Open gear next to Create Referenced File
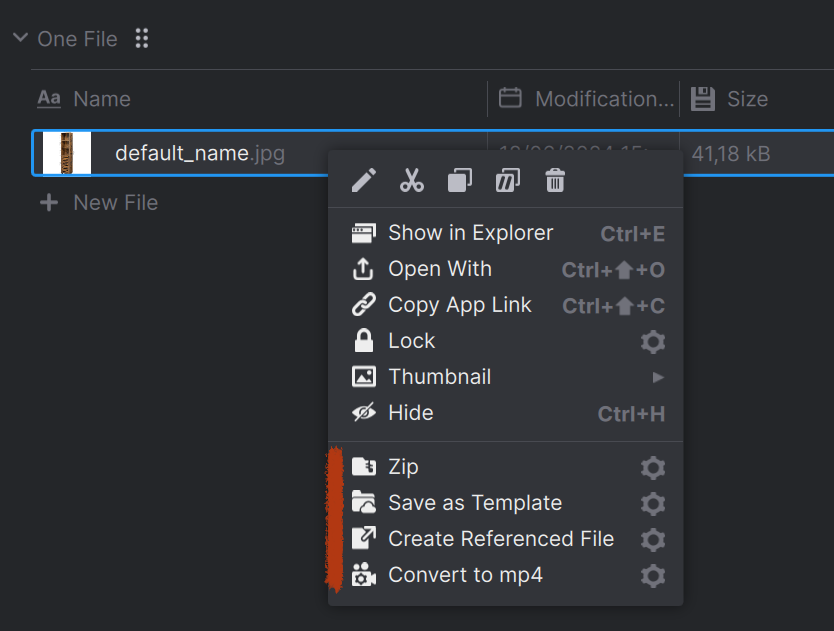 [x=652, y=540]
